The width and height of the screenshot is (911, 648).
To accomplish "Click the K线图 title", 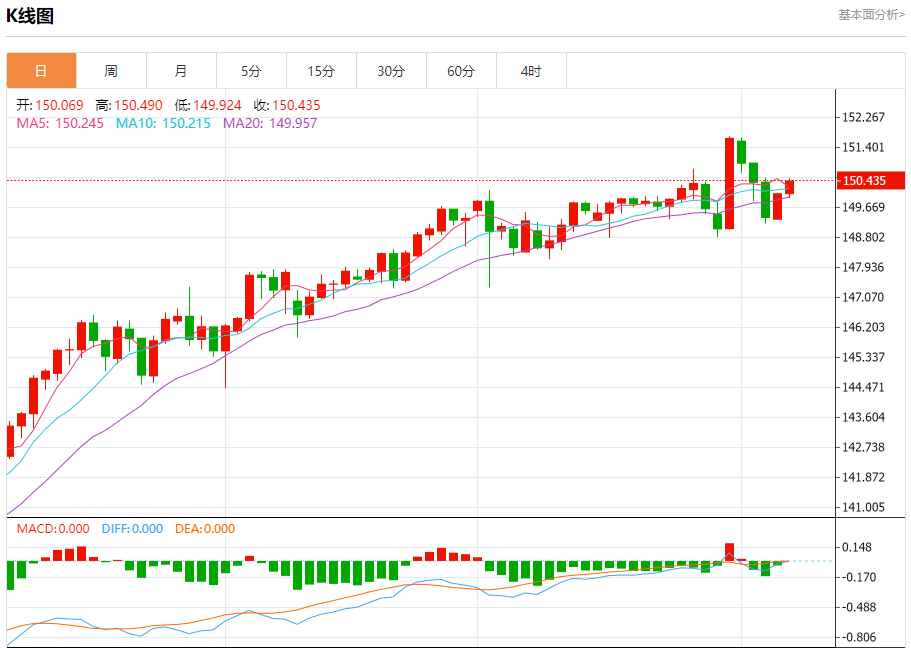I will [x=31, y=16].
